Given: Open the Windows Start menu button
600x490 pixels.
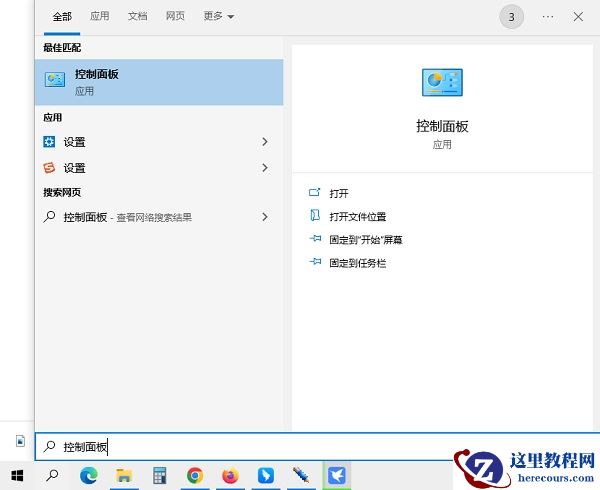Looking at the screenshot, I should coord(17,475).
